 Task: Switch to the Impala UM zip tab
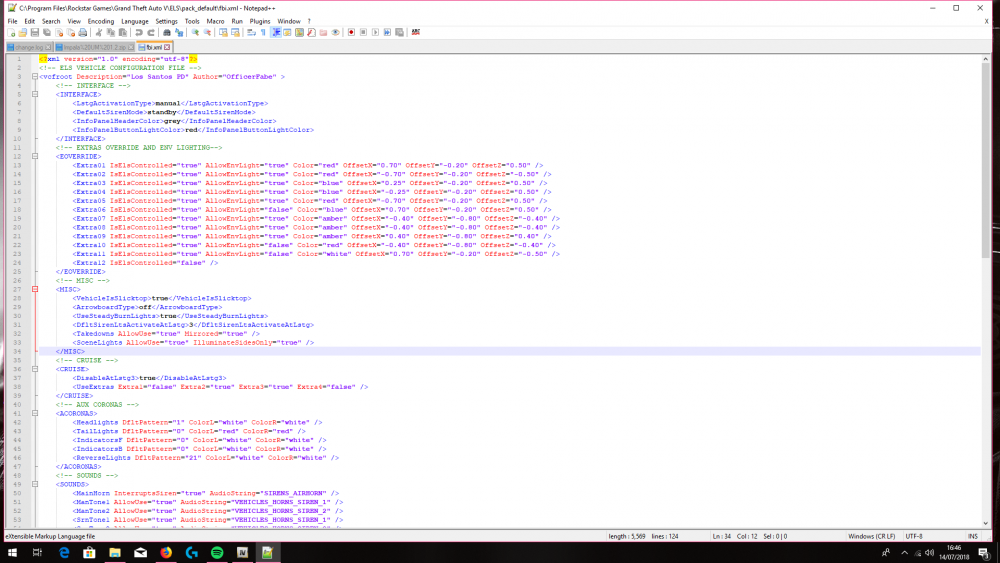(x=94, y=47)
